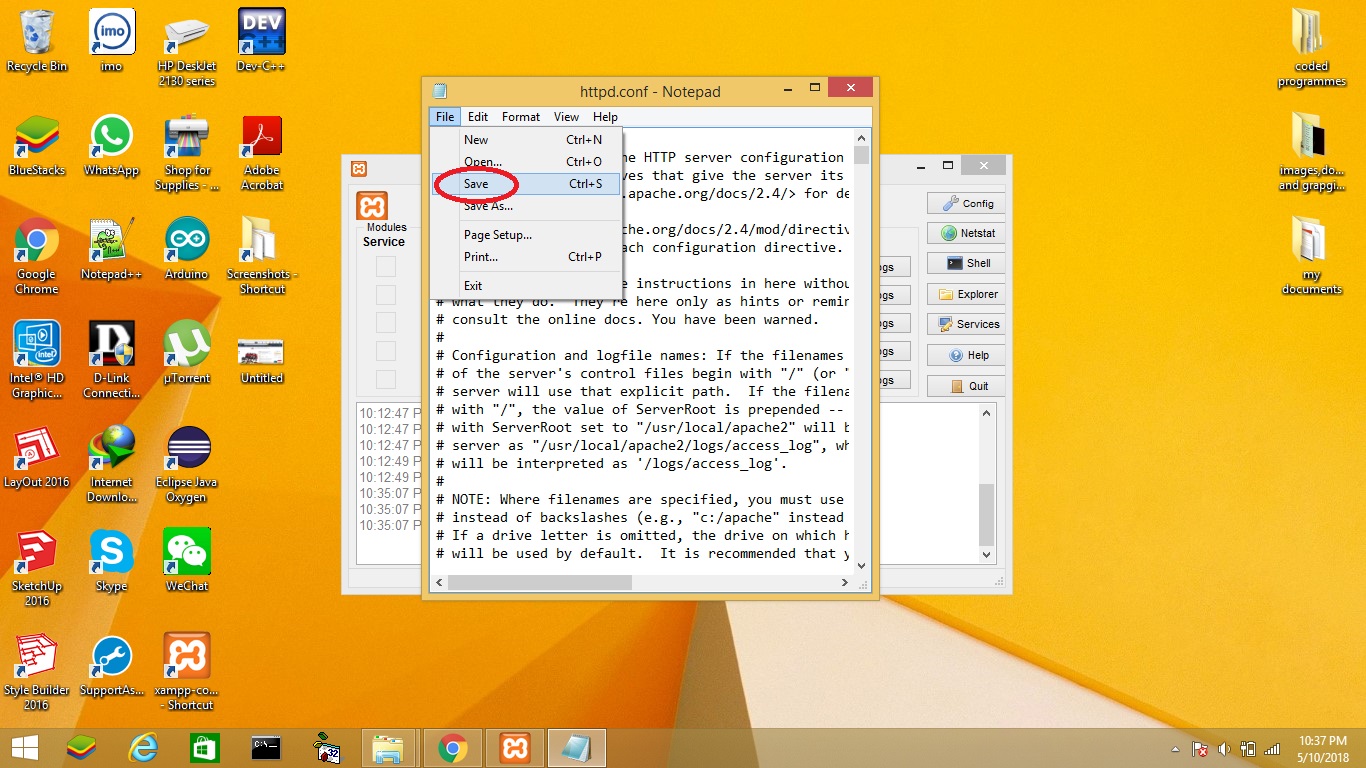1366x768 pixels.
Task: Click Notepad horizontal scrollbar right arrow
Action: coord(845,581)
